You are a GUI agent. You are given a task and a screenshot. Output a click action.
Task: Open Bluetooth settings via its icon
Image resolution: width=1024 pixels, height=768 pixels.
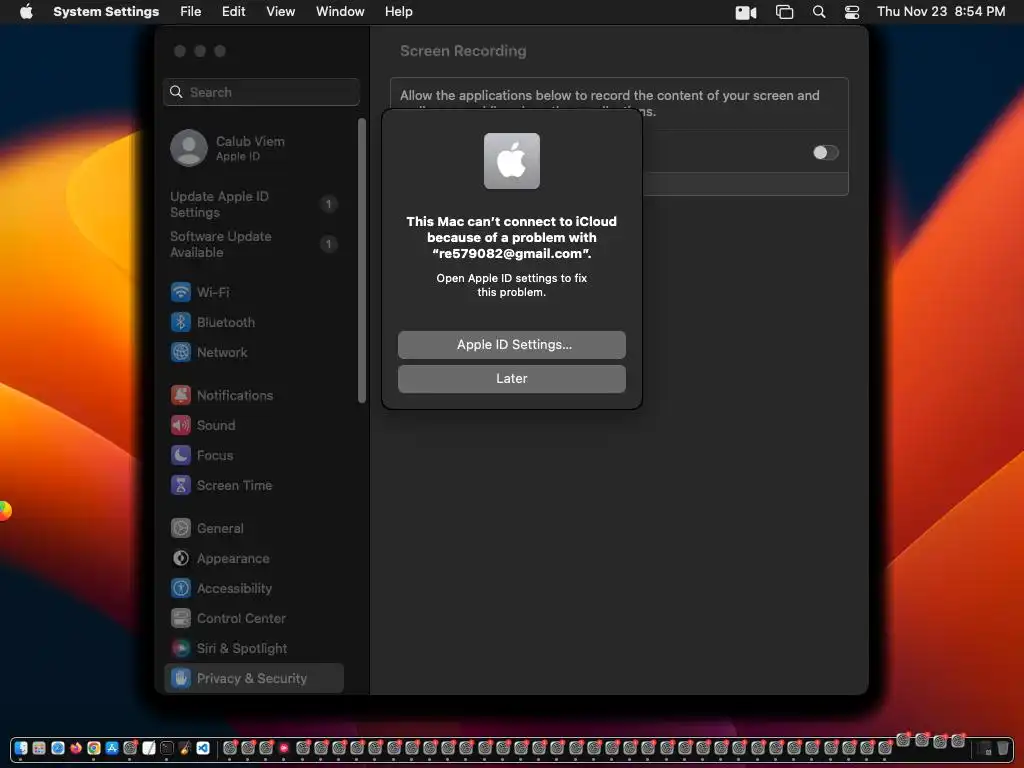pos(181,322)
